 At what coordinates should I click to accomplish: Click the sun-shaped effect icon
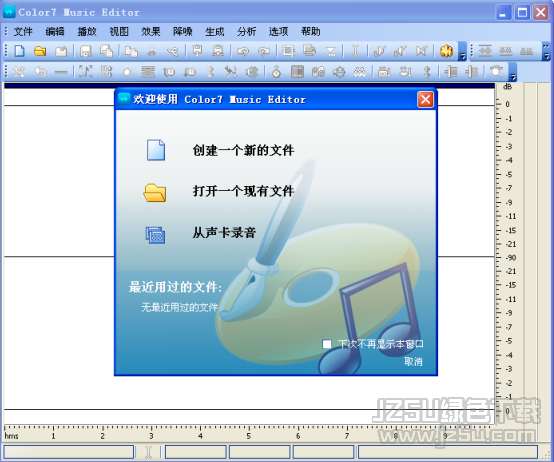pos(127,72)
